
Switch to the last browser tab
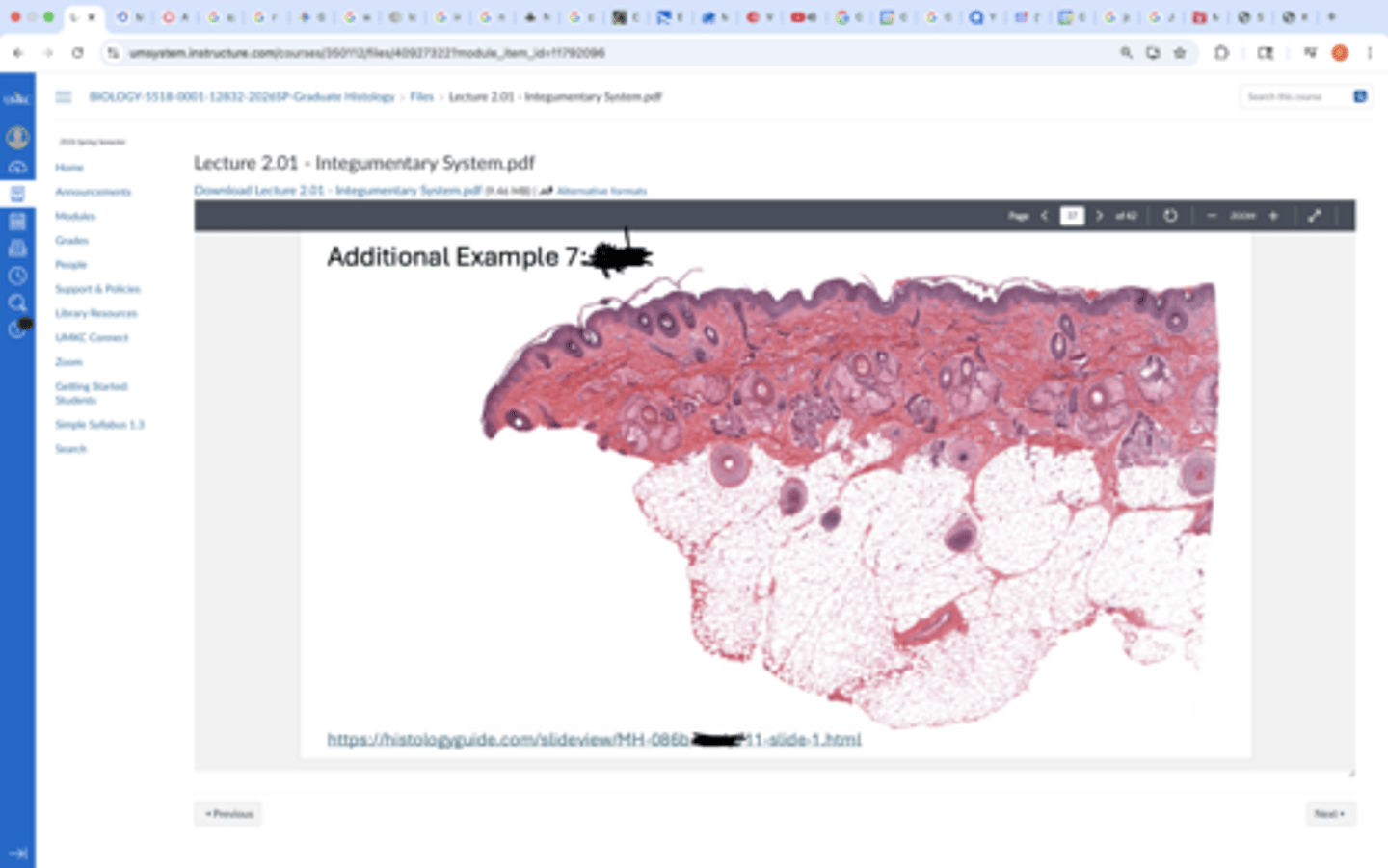(x=1296, y=16)
